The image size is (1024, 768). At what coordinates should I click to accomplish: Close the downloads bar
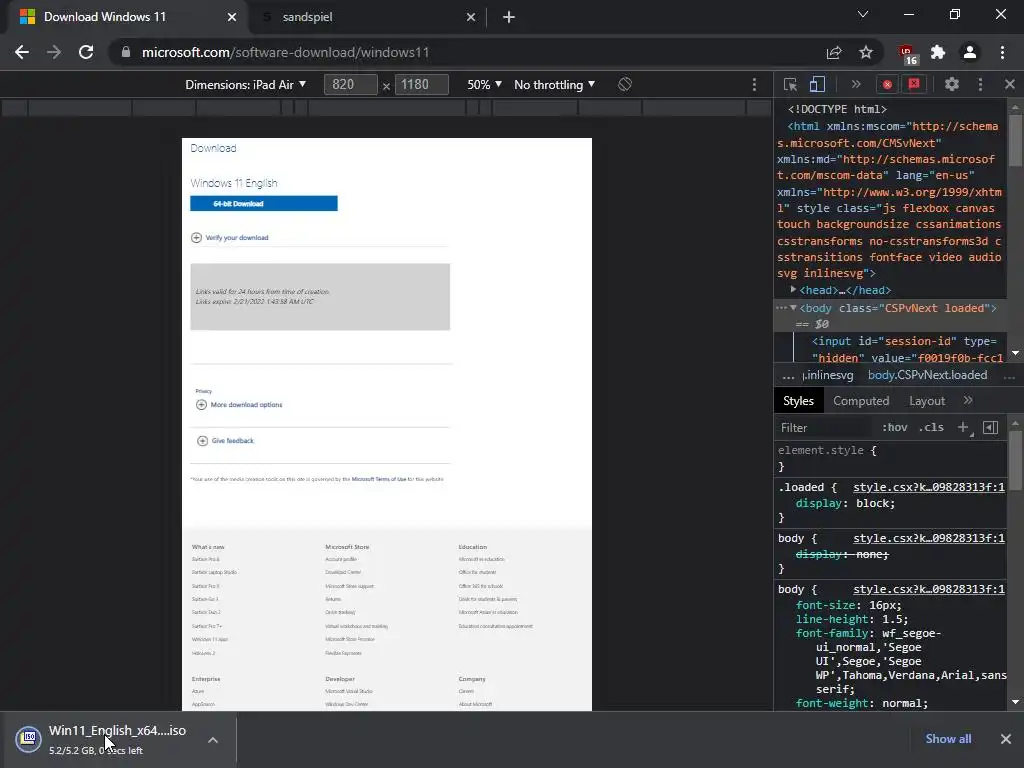coord(1006,739)
